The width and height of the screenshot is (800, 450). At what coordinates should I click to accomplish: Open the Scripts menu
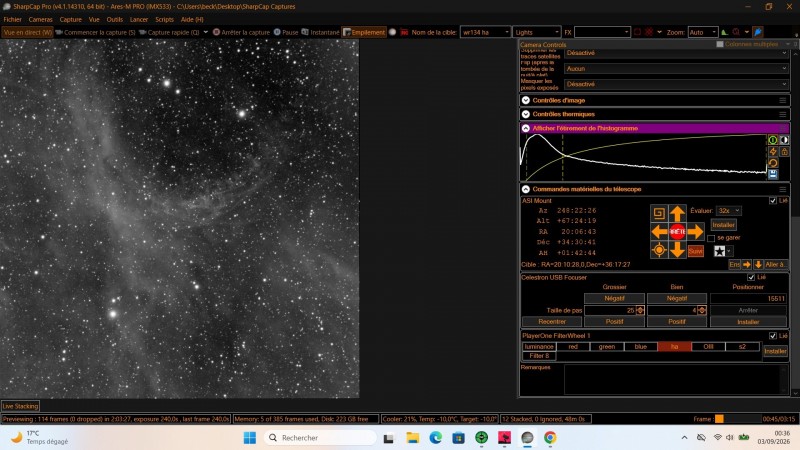click(x=164, y=19)
